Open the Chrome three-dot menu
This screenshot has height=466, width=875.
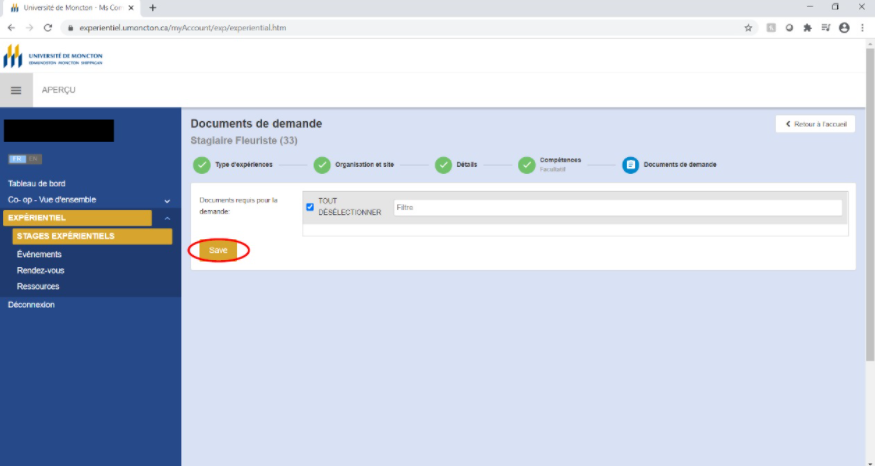click(x=863, y=28)
